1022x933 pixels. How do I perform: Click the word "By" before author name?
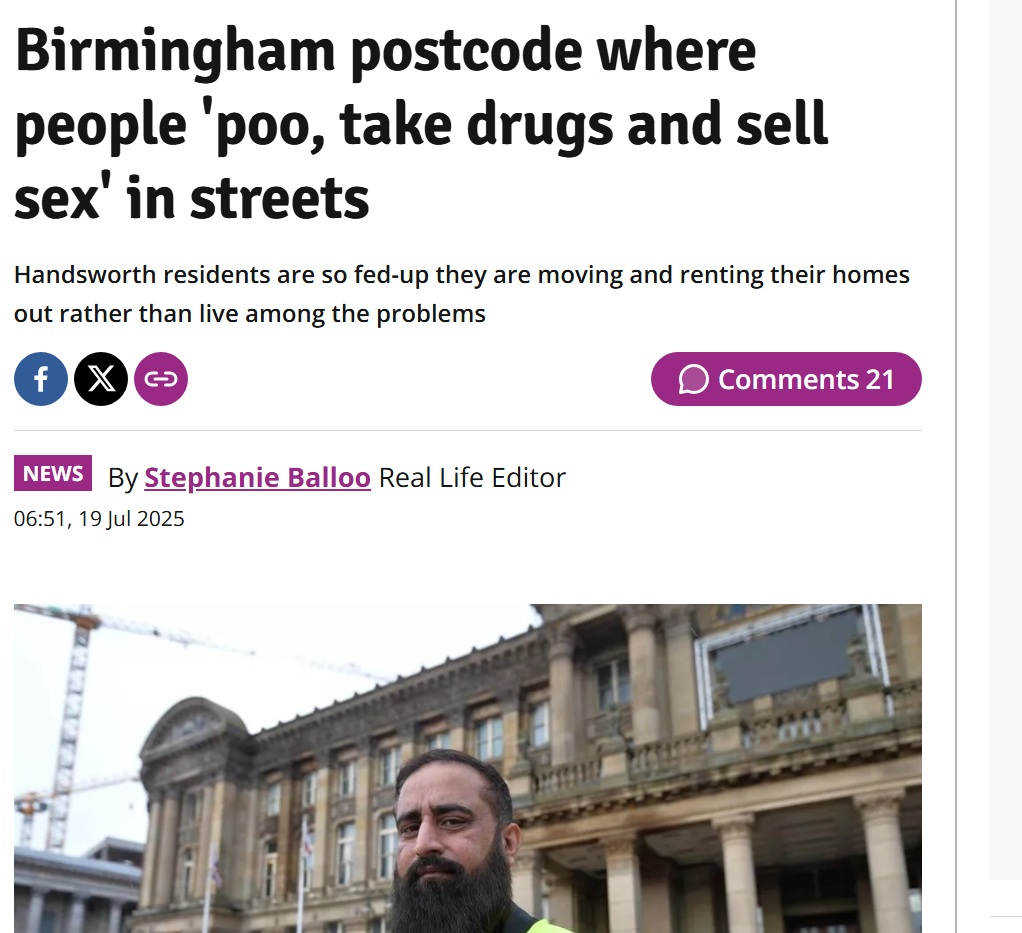point(123,479)
